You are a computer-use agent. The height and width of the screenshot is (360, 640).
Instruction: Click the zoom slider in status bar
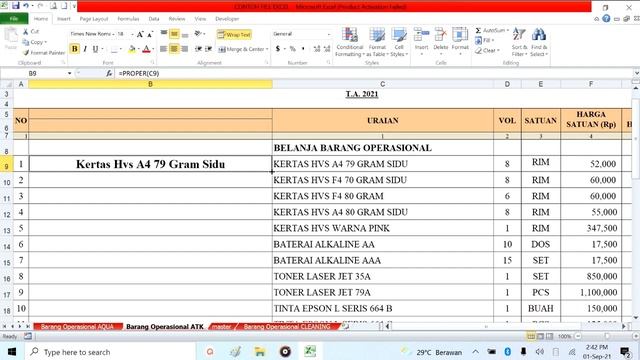point(607,336)
